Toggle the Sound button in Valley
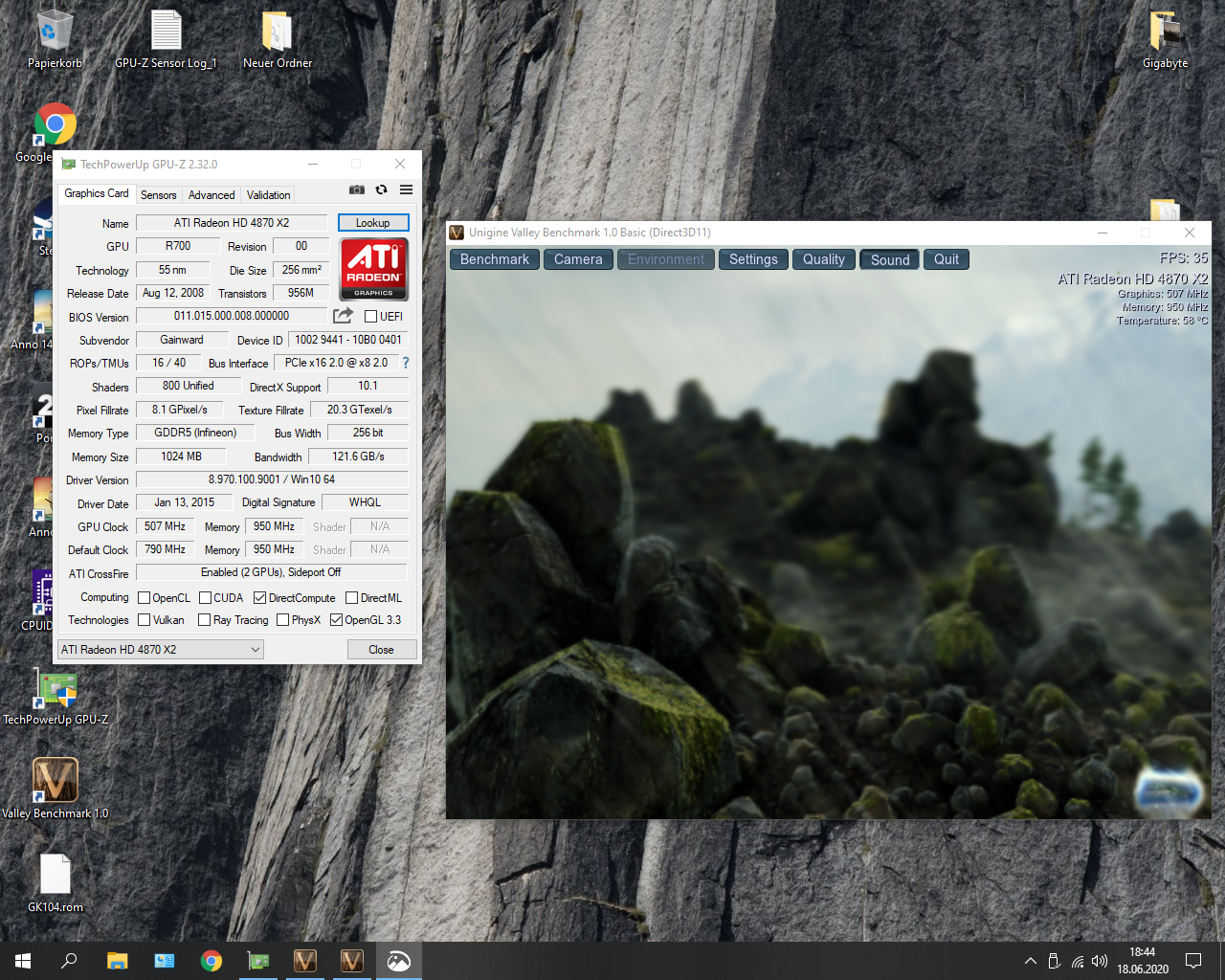The image size is (1225, 980). coord(890,259)
